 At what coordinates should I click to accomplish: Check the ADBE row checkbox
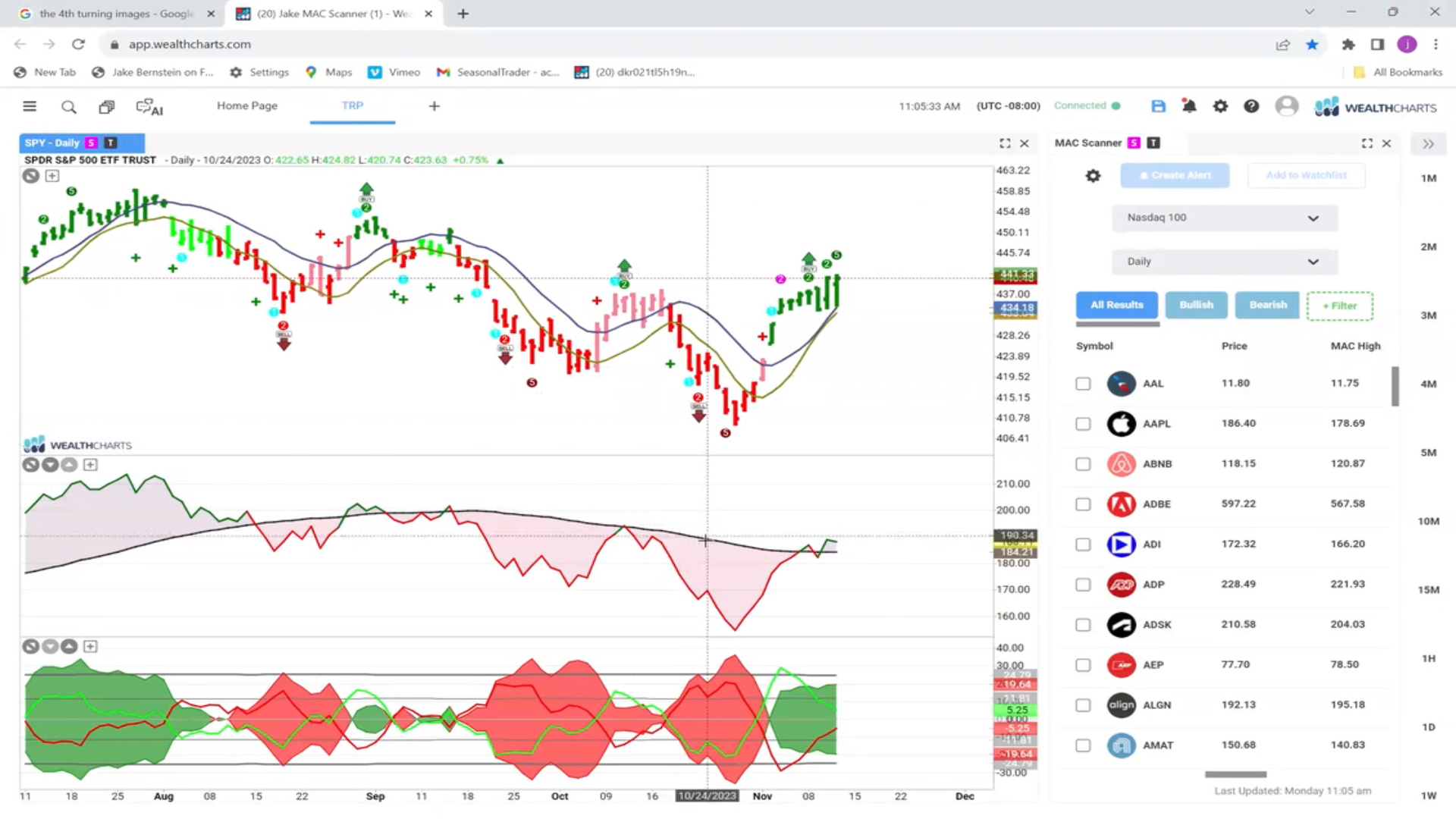pyautogui.click(x=1083, y=504)
